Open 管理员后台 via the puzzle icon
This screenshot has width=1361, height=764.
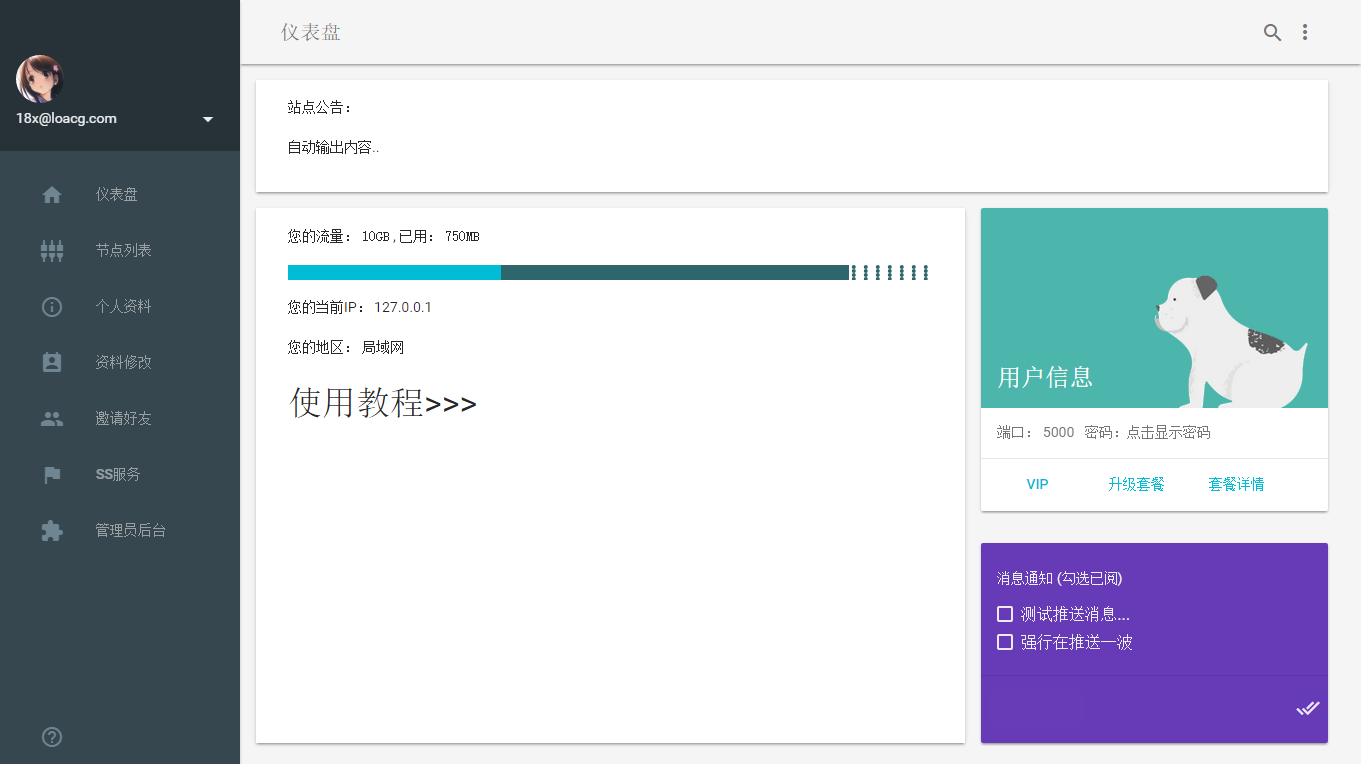[51, 530]
